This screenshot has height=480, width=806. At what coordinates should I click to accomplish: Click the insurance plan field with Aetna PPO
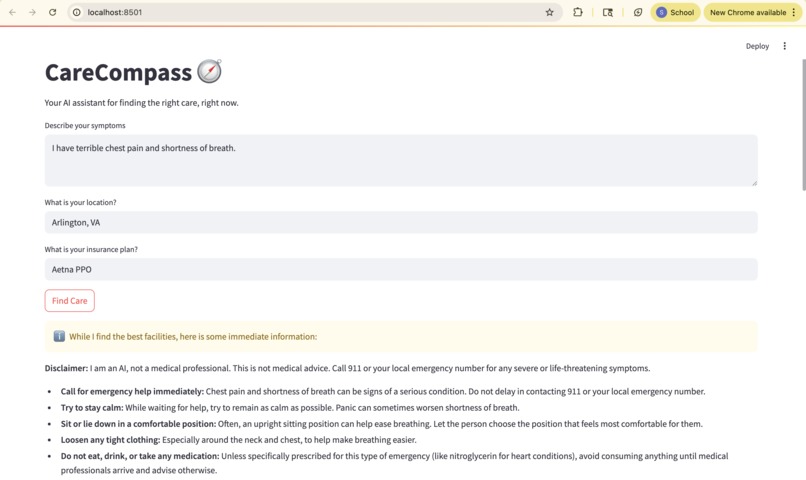(401, 269)
